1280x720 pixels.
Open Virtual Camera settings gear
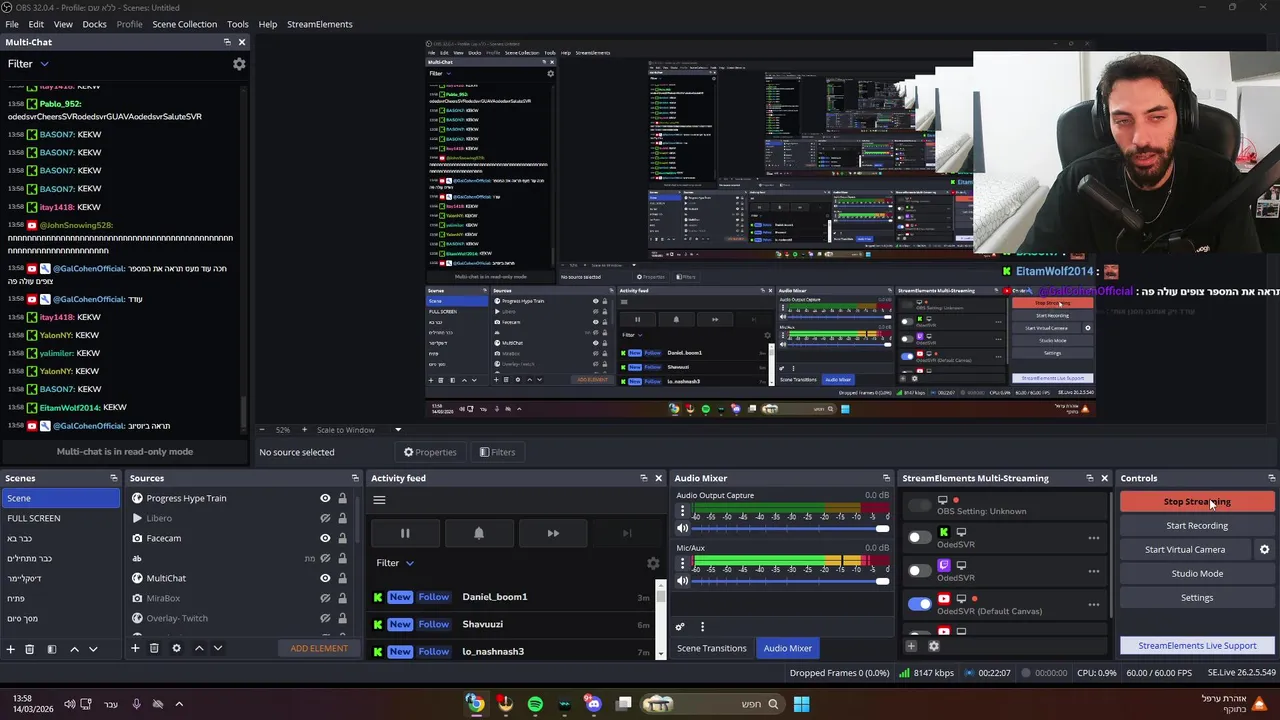click(x=1264, y=549)
